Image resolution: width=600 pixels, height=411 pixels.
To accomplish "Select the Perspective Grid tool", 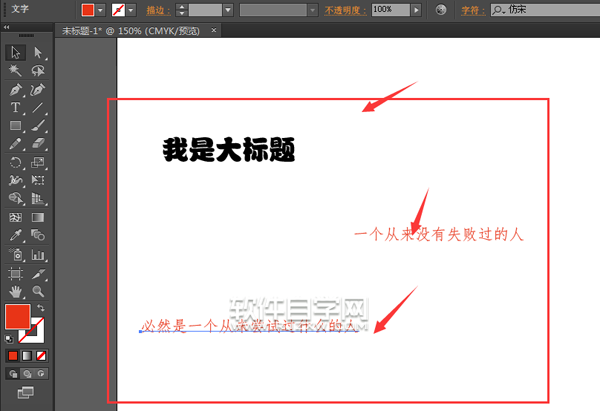I will pos(38,198).
